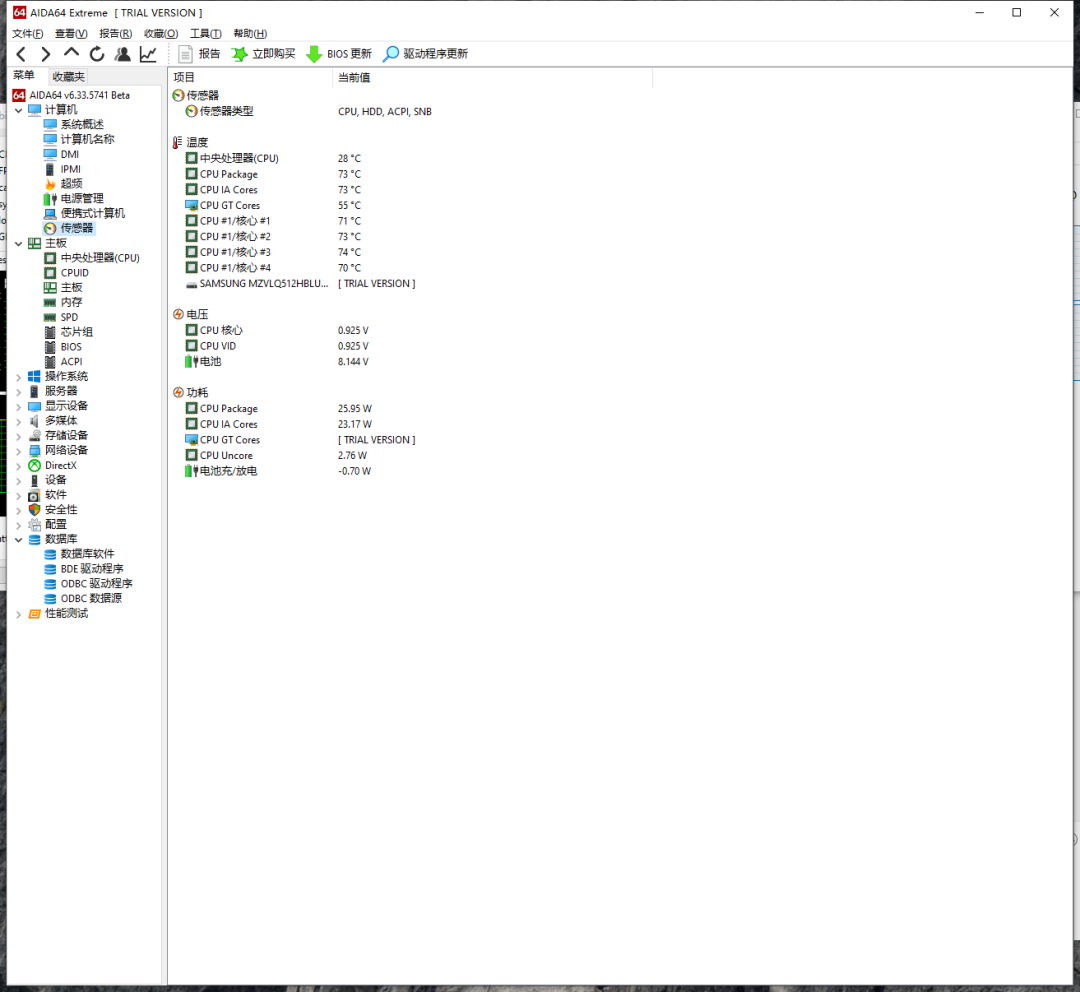Select ODBC 数据源 tree item
This screenshot has height=992, width=1080.
click(x=91, y=599)
